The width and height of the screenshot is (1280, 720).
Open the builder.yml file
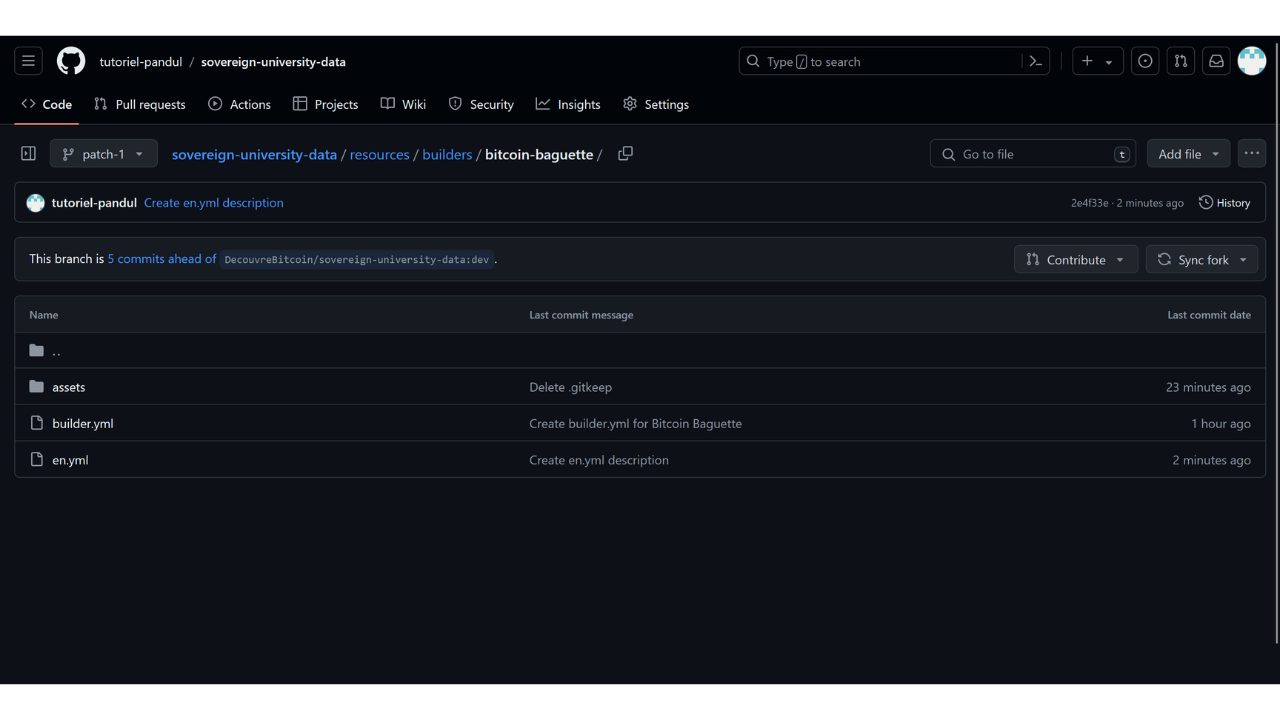click(83, 424)
